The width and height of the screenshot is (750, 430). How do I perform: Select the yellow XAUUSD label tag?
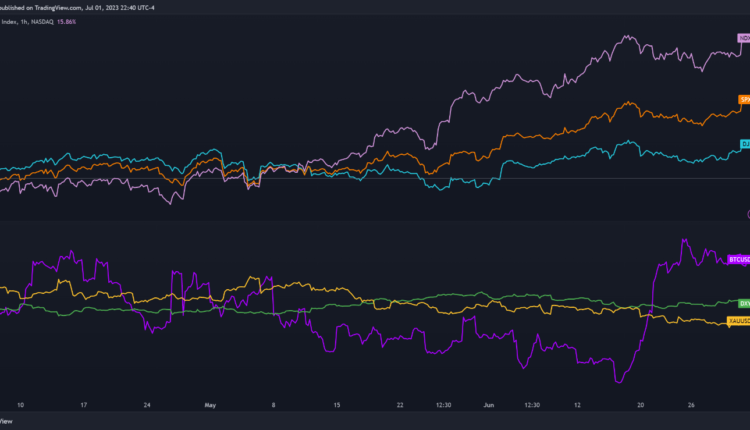pyautogui.click(x=739, y=320)
